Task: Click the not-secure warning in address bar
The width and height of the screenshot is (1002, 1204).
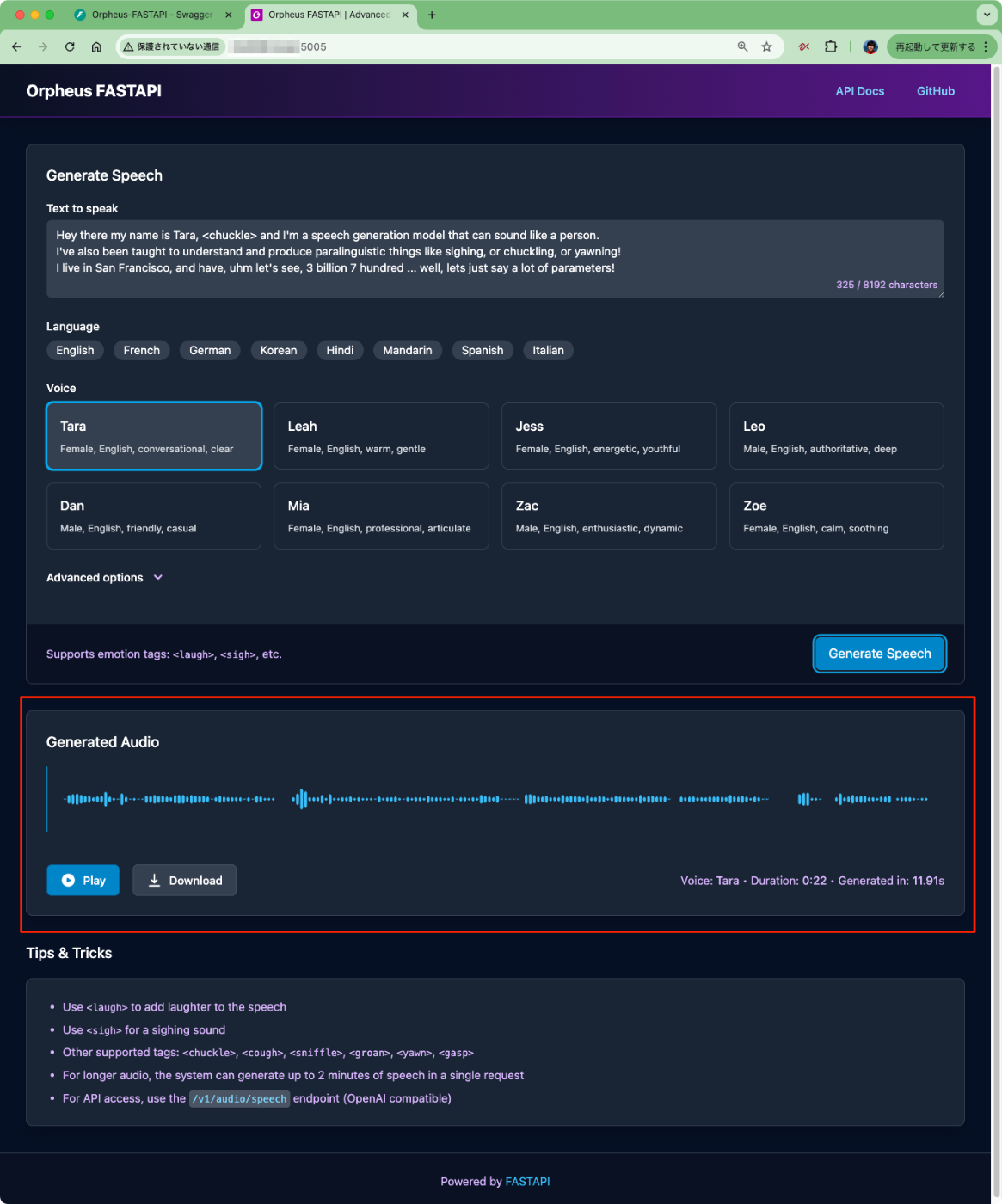Action: [171, 46]
